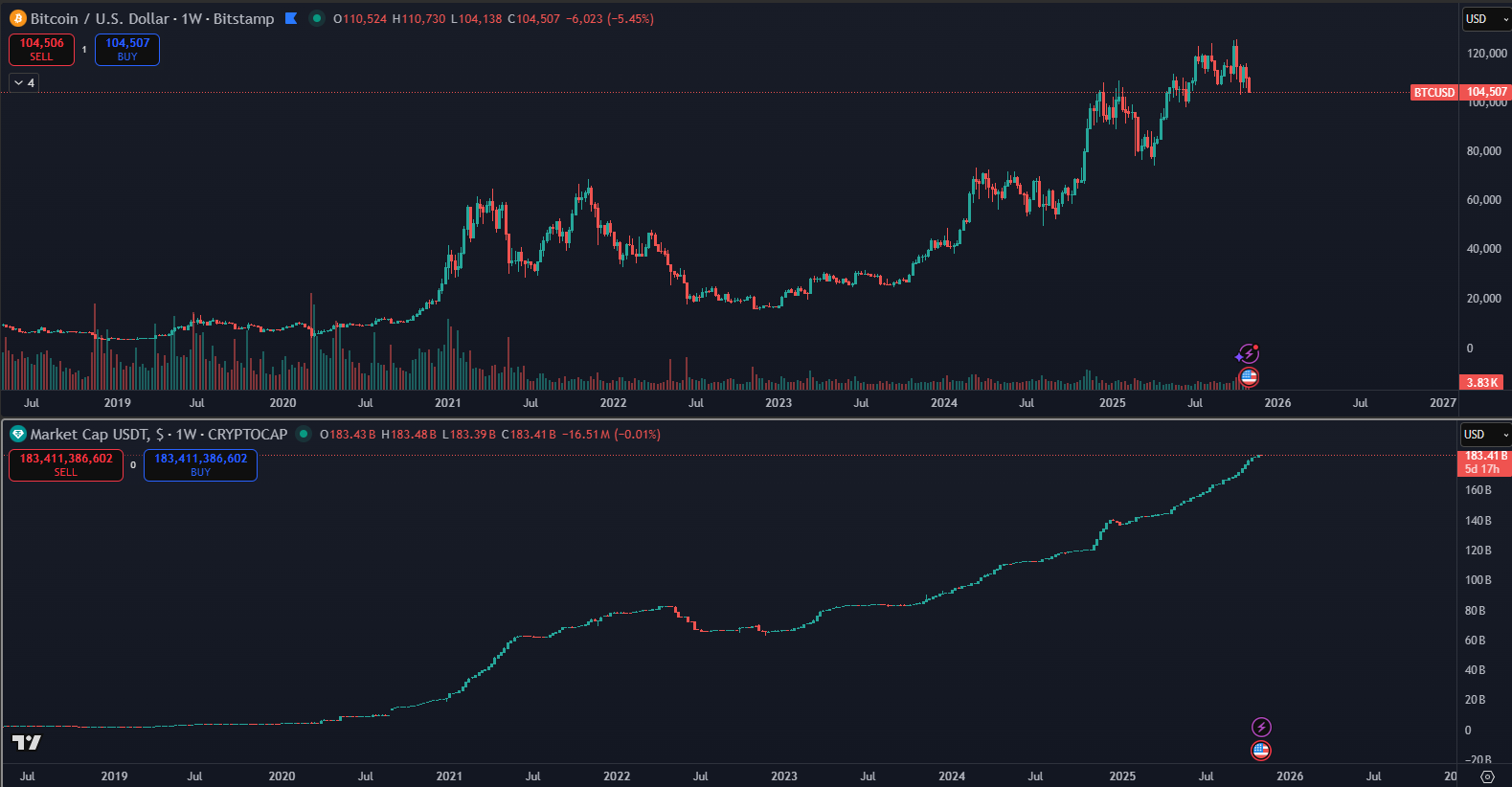1512x787 pixels.
Task: Open the USD currency dropdown on USDT chart
Action: click(1483, 435)
